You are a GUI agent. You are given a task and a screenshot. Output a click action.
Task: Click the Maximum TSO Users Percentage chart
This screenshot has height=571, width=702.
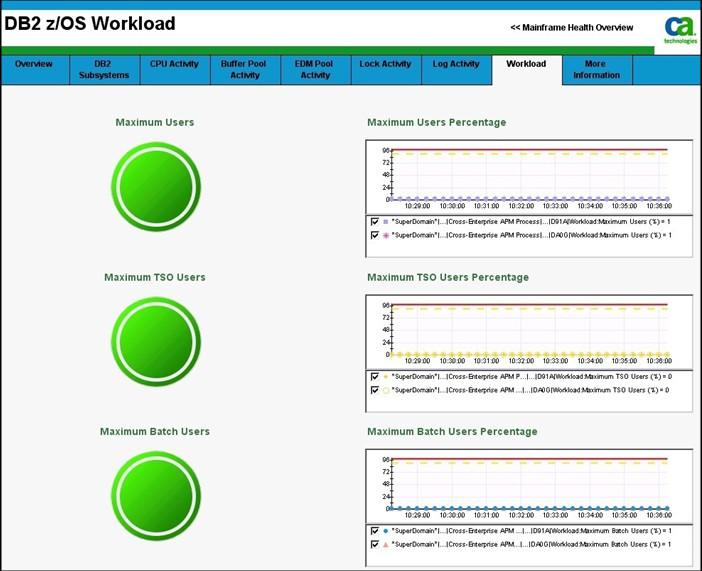[x=529, y=332]
